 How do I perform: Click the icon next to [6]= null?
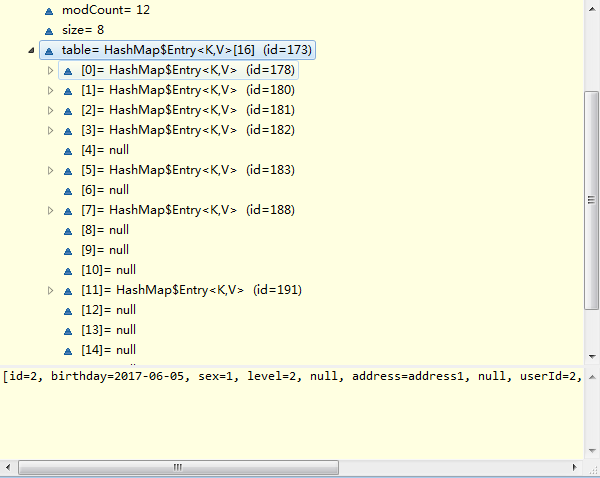point(68,191)
